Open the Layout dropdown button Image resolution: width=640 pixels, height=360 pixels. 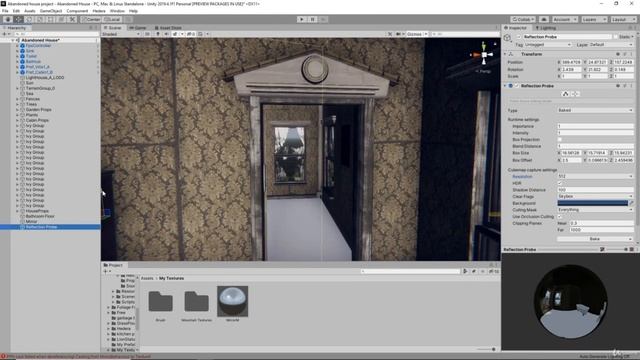[623, 19]
